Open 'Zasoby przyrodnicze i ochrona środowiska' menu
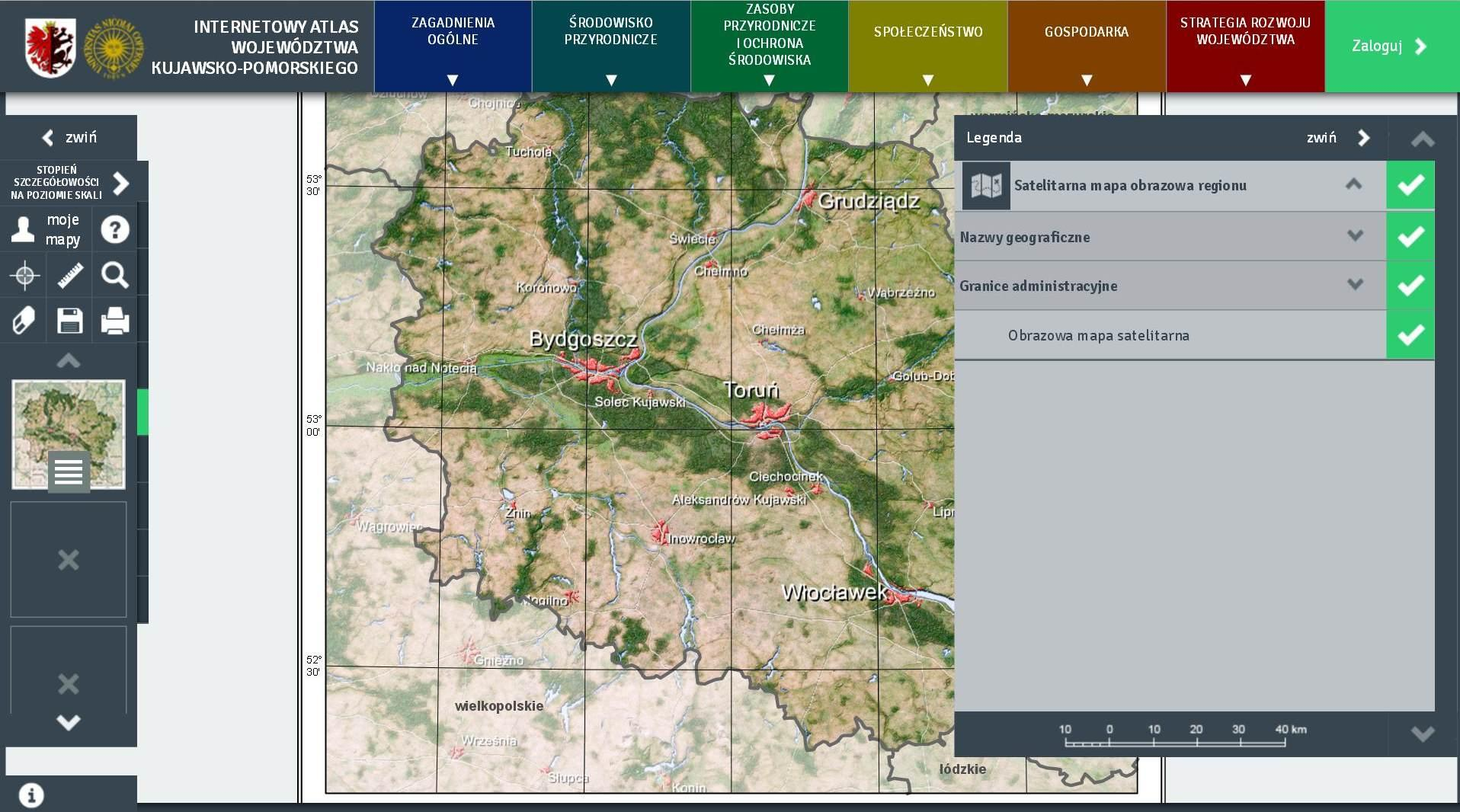 coord(770,46)
